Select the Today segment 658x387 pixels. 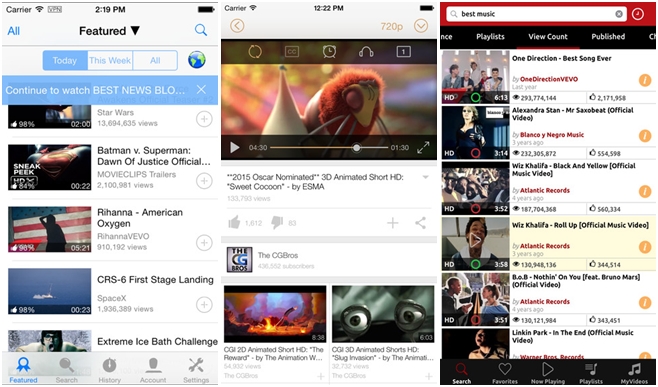tap(65, 60)
